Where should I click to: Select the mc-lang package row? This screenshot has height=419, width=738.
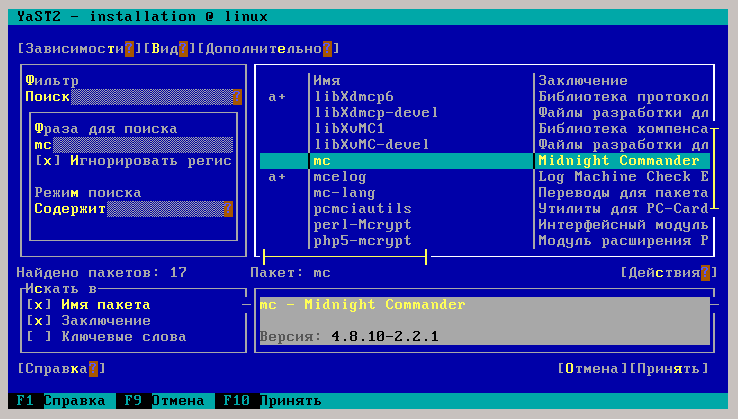485,193
